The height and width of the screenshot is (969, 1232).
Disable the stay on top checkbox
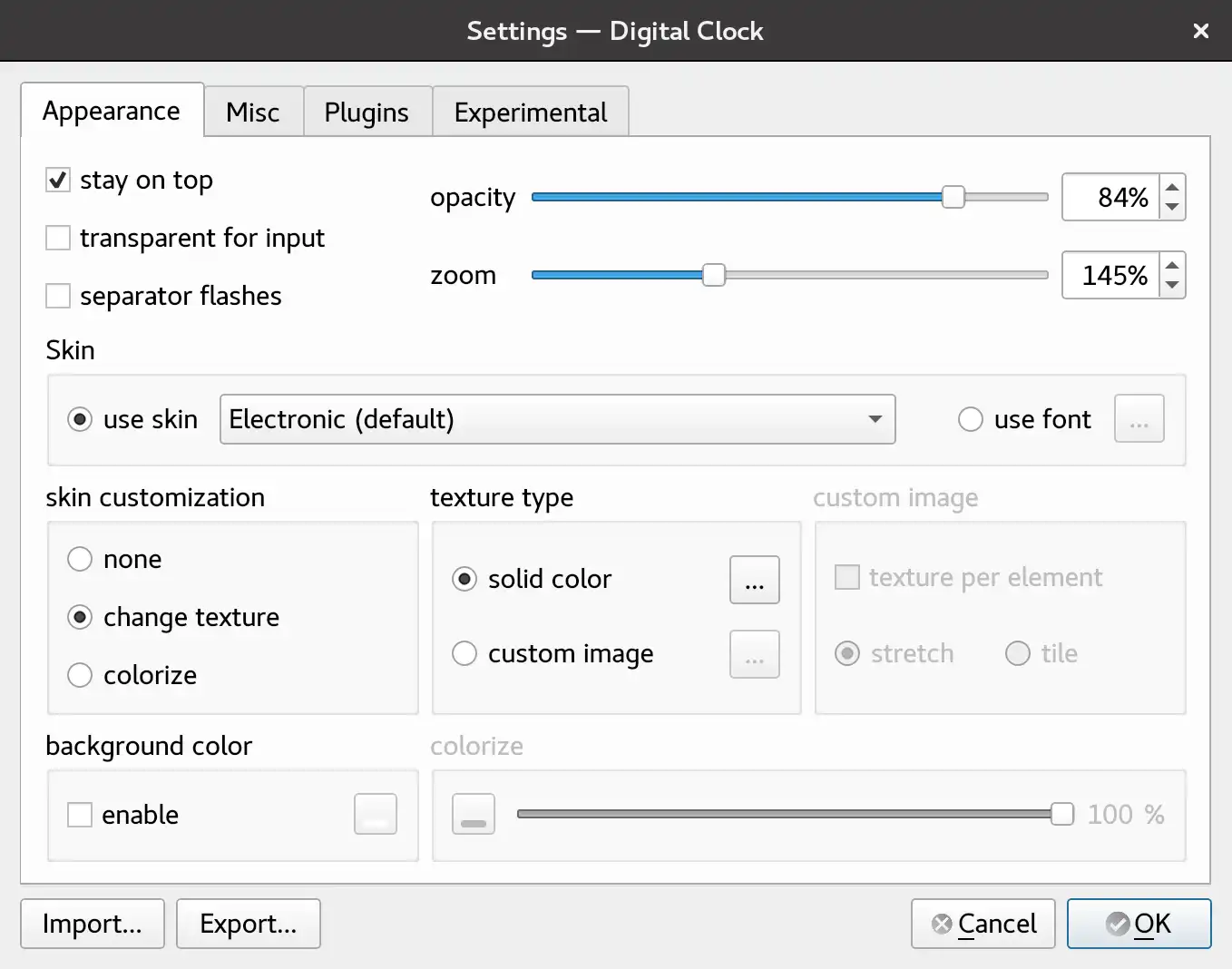pyautogui.click(x=58, y=180)
